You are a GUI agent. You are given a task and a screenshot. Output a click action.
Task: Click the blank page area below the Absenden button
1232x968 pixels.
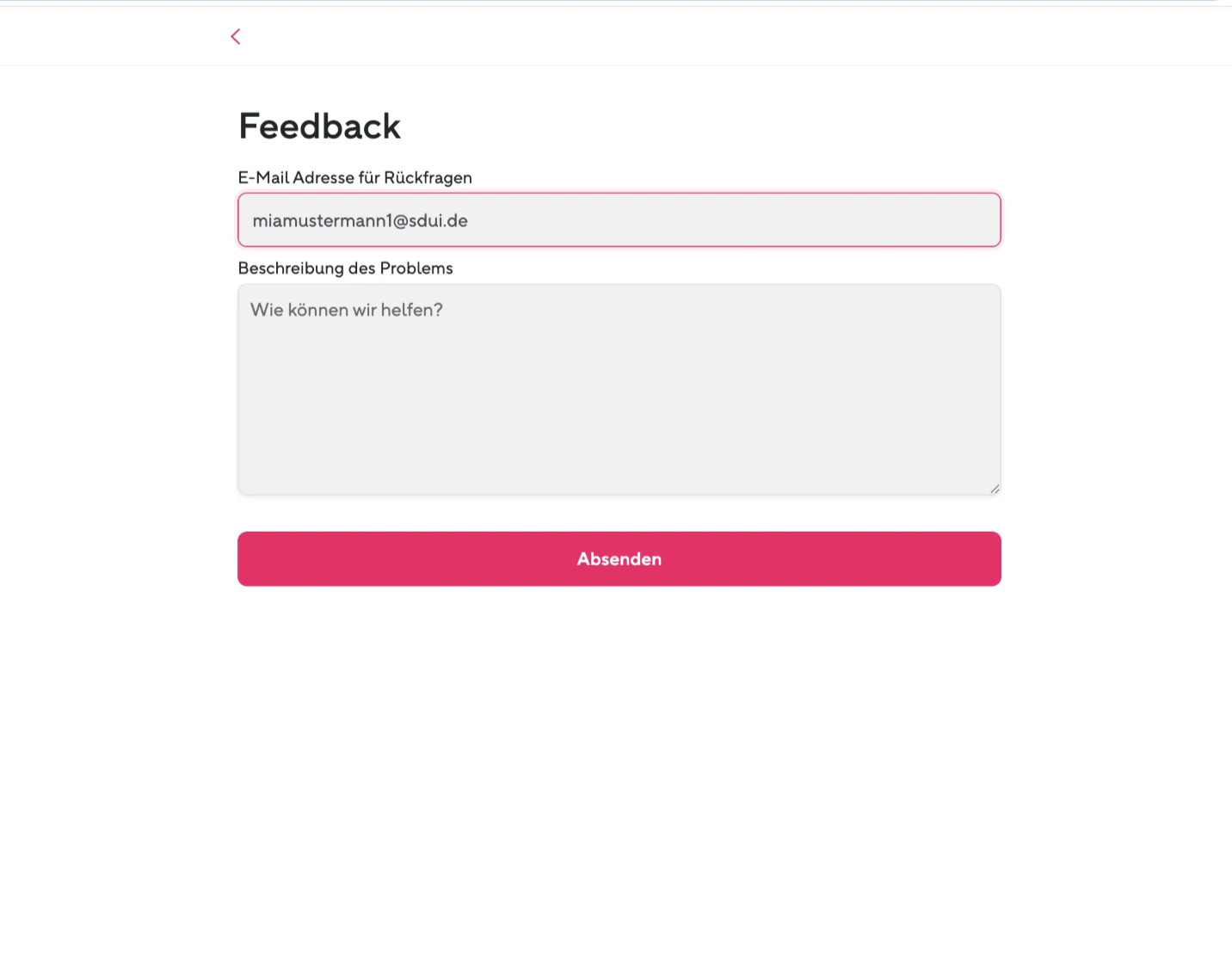tap(619, 774)
